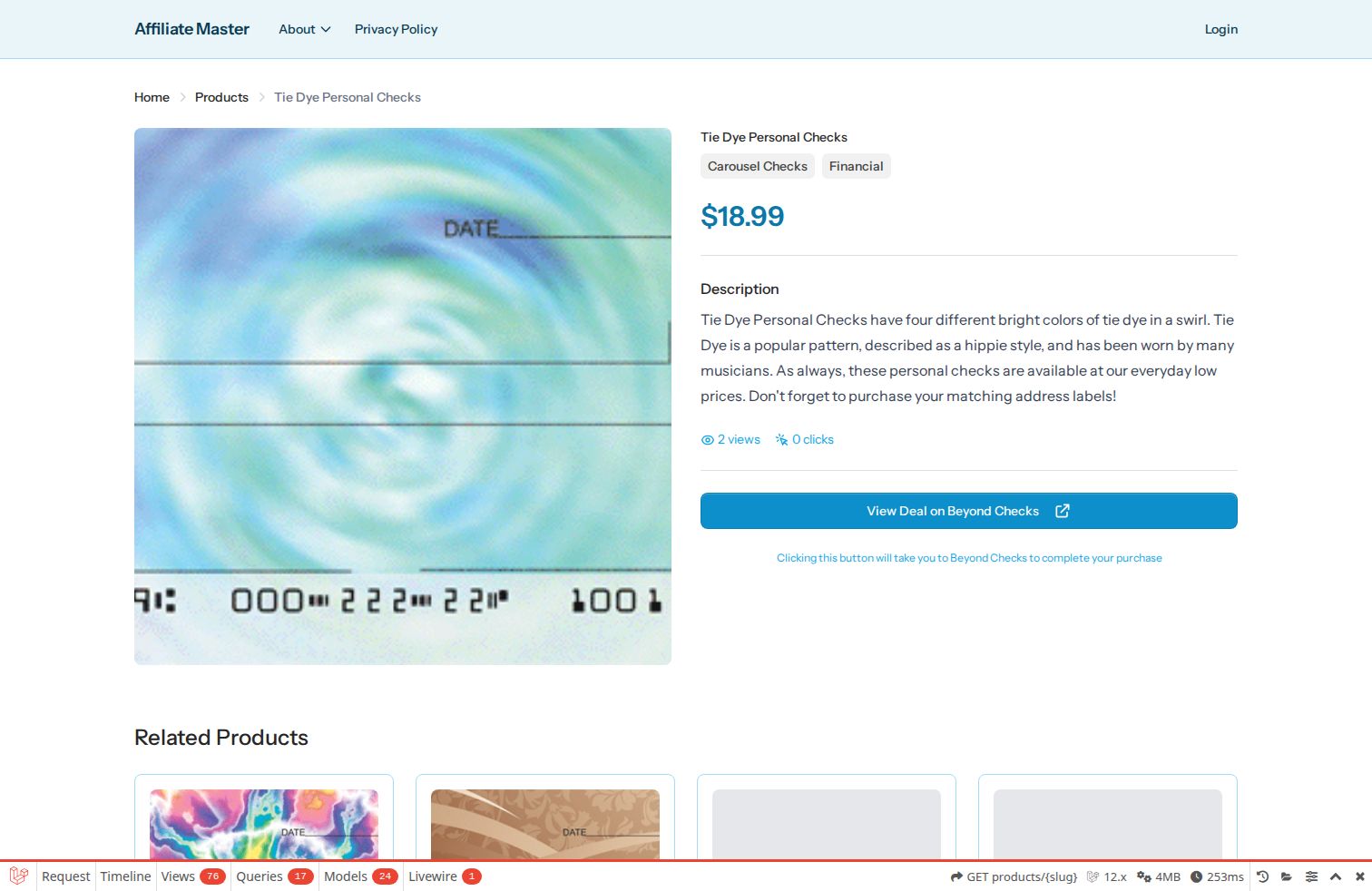The height and width of the screenshot is (891, 1372).
Task: Open the Livewire debugbar tab
Action: [445, 876]
